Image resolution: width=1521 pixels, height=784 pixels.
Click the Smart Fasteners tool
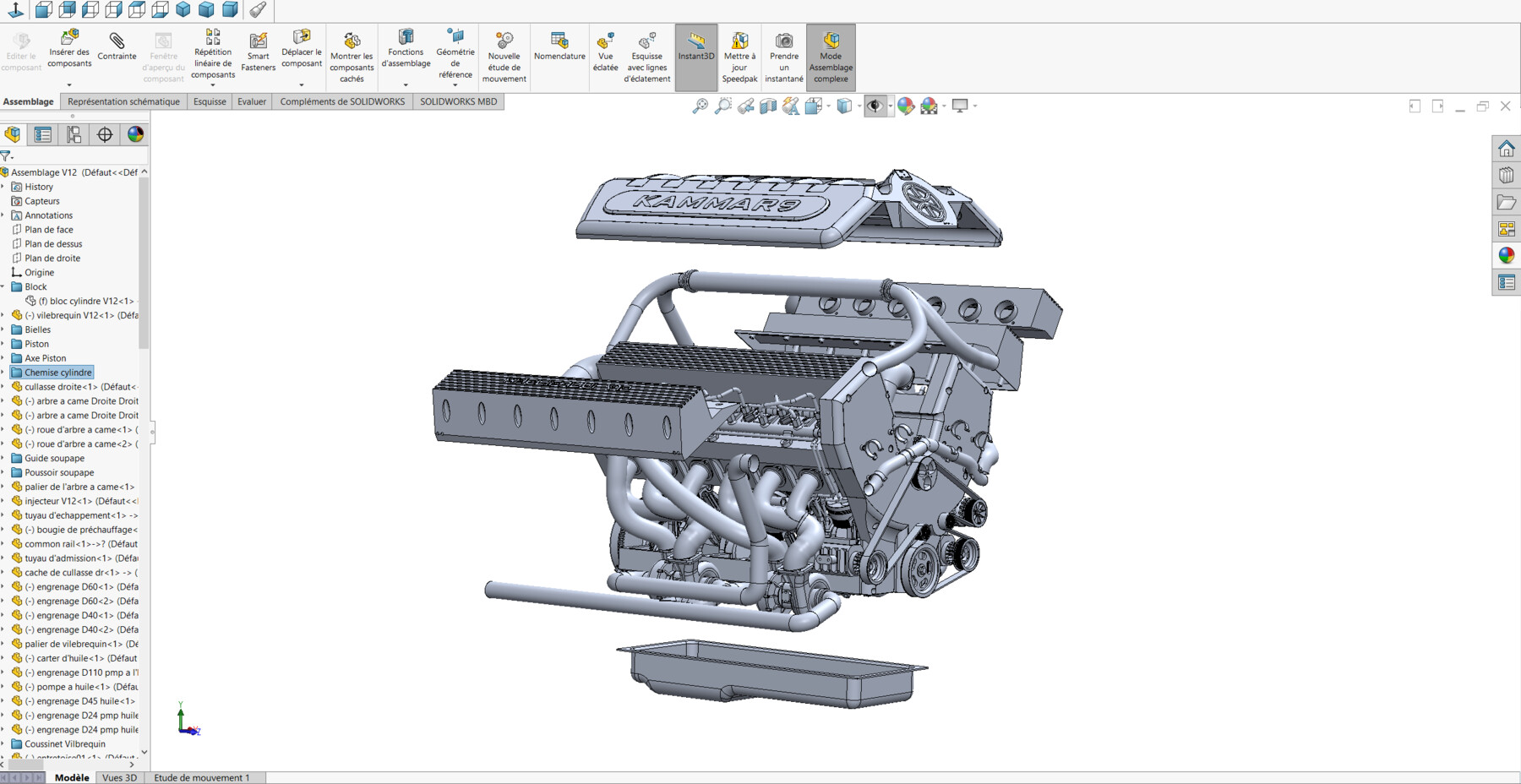tap(258, 51)
